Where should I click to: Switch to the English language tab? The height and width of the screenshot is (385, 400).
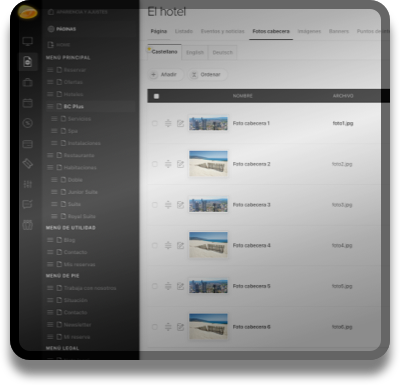pyautogui.click(x=195, y=52)
